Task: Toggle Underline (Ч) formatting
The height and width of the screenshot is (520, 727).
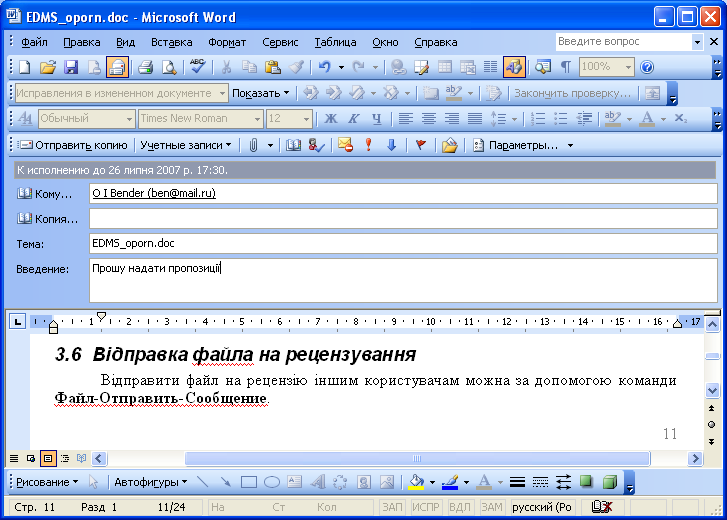Action: click(376, 119)
